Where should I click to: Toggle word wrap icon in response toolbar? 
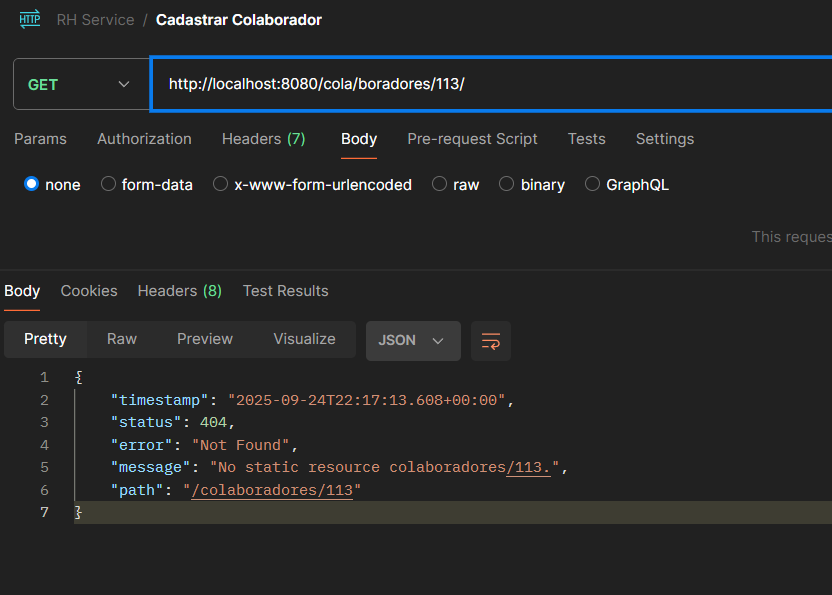491,341
